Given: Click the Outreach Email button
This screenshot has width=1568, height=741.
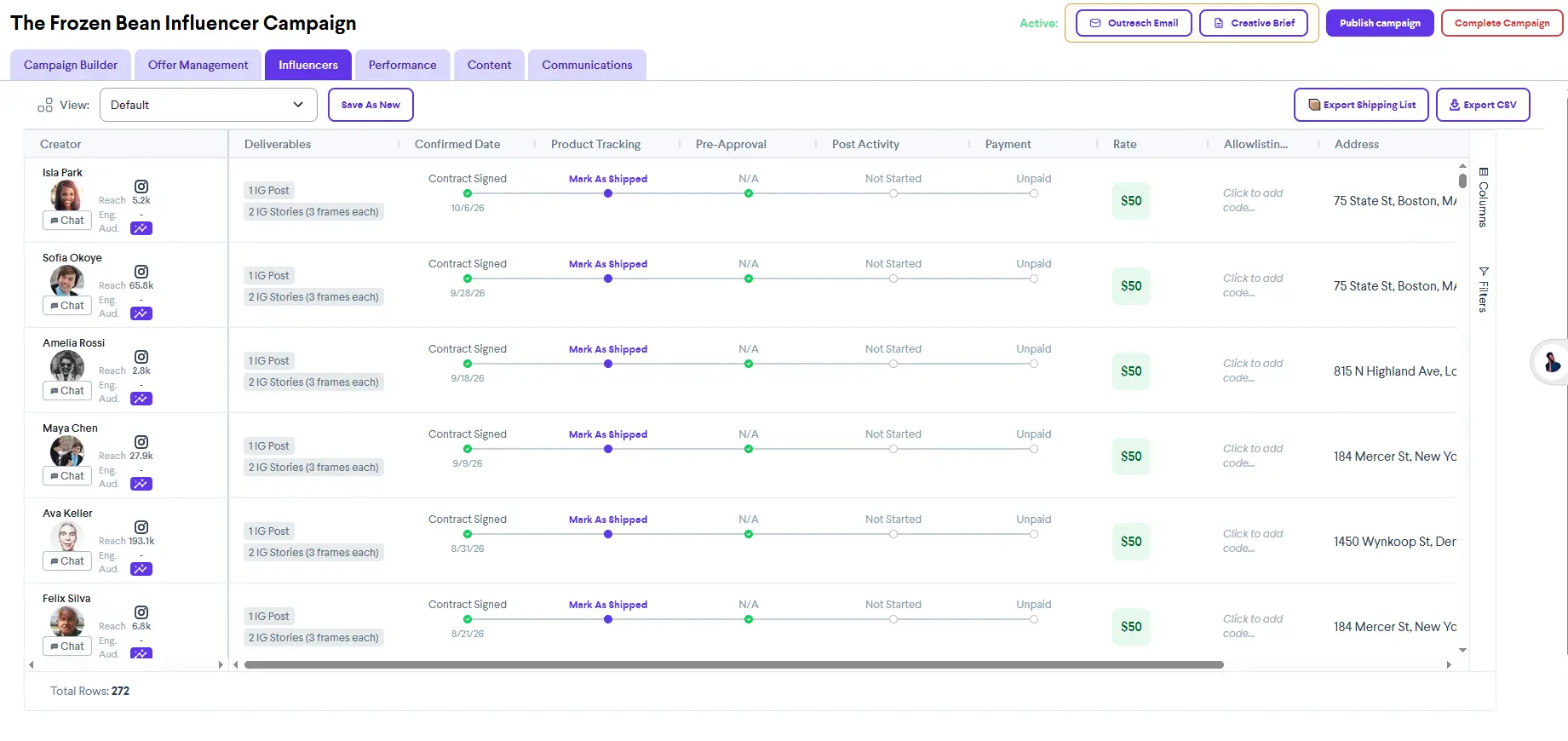Looking at the screenshot, I should [1134, 23].
